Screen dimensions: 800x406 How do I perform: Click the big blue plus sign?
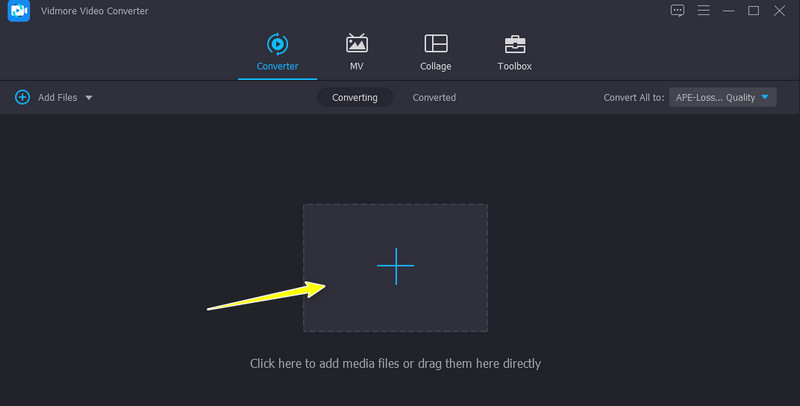(395, 266)
